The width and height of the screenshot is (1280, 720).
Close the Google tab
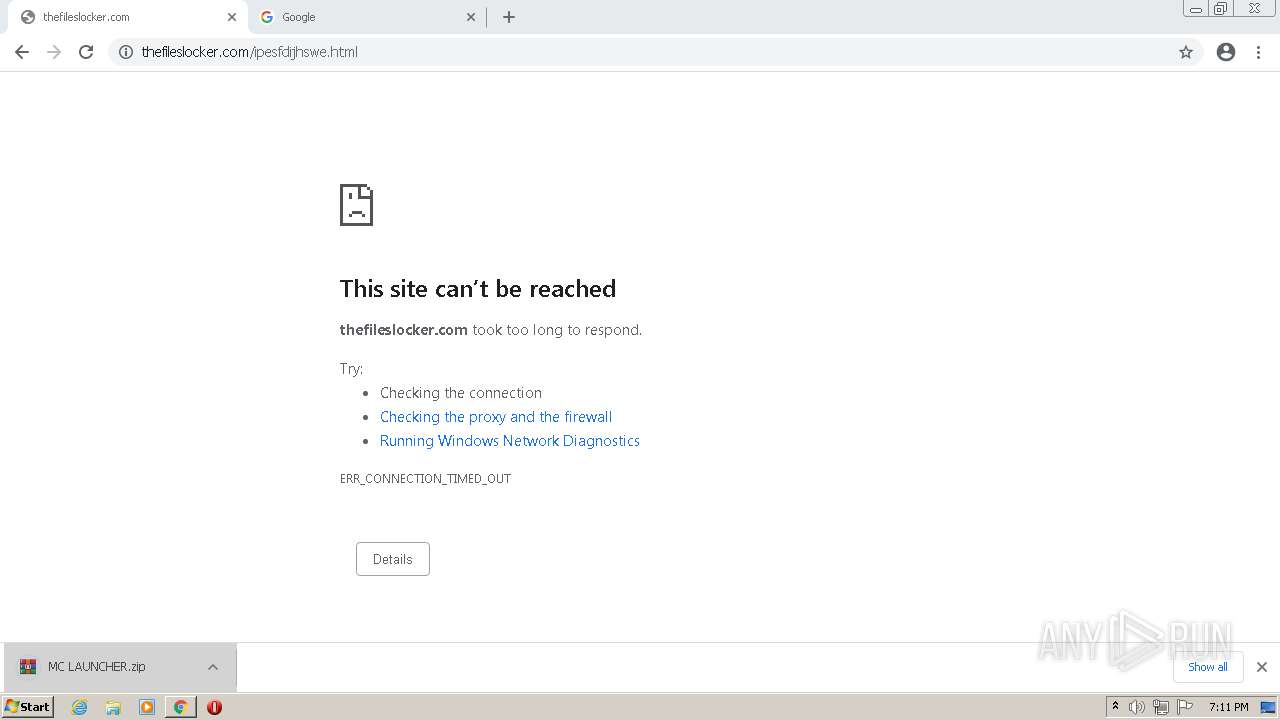coord(471,17)
